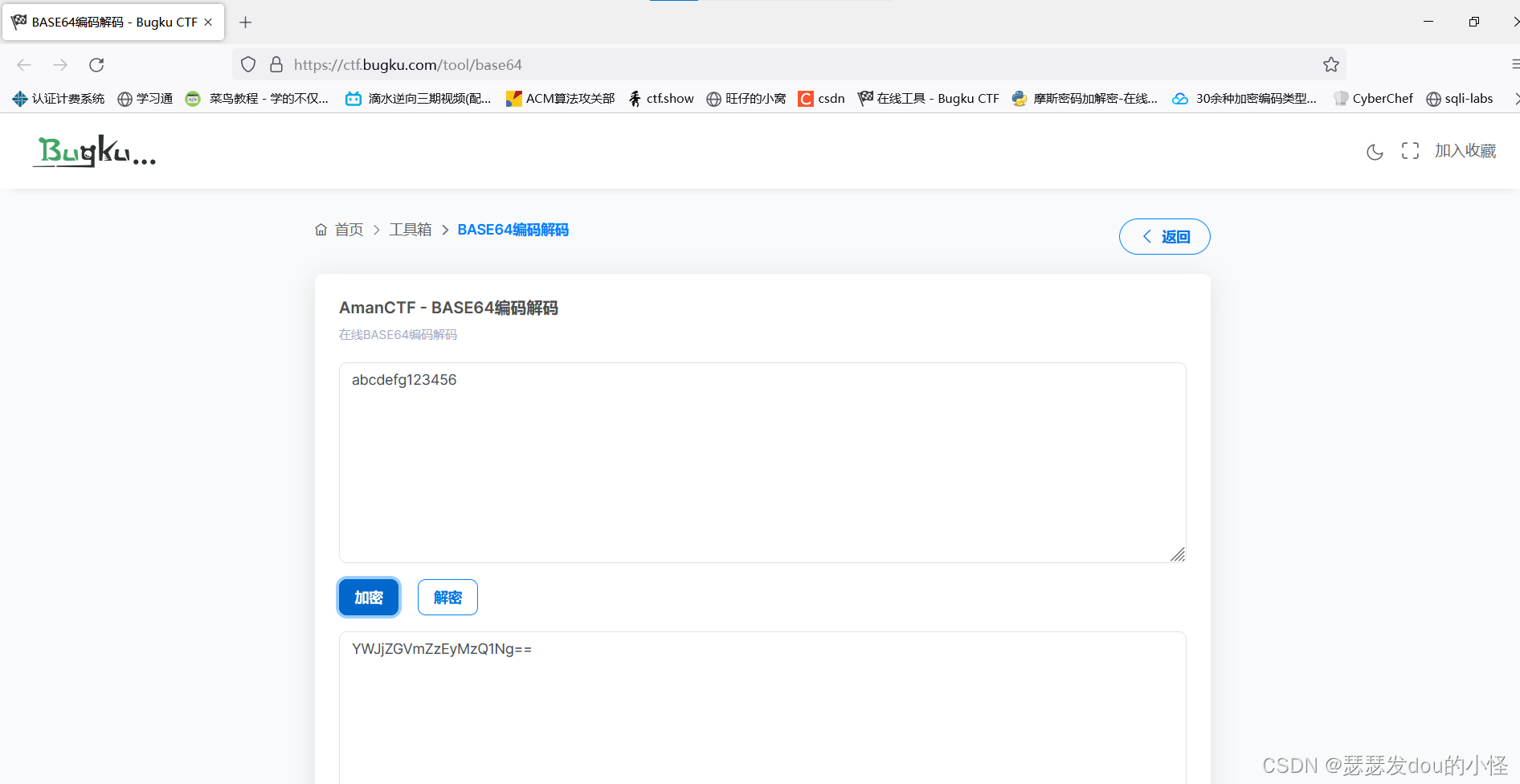Open 在线工具 - Bugku CTF bookmark
The width and height of the screenshot is (1520, 784).
coord(929,98)
